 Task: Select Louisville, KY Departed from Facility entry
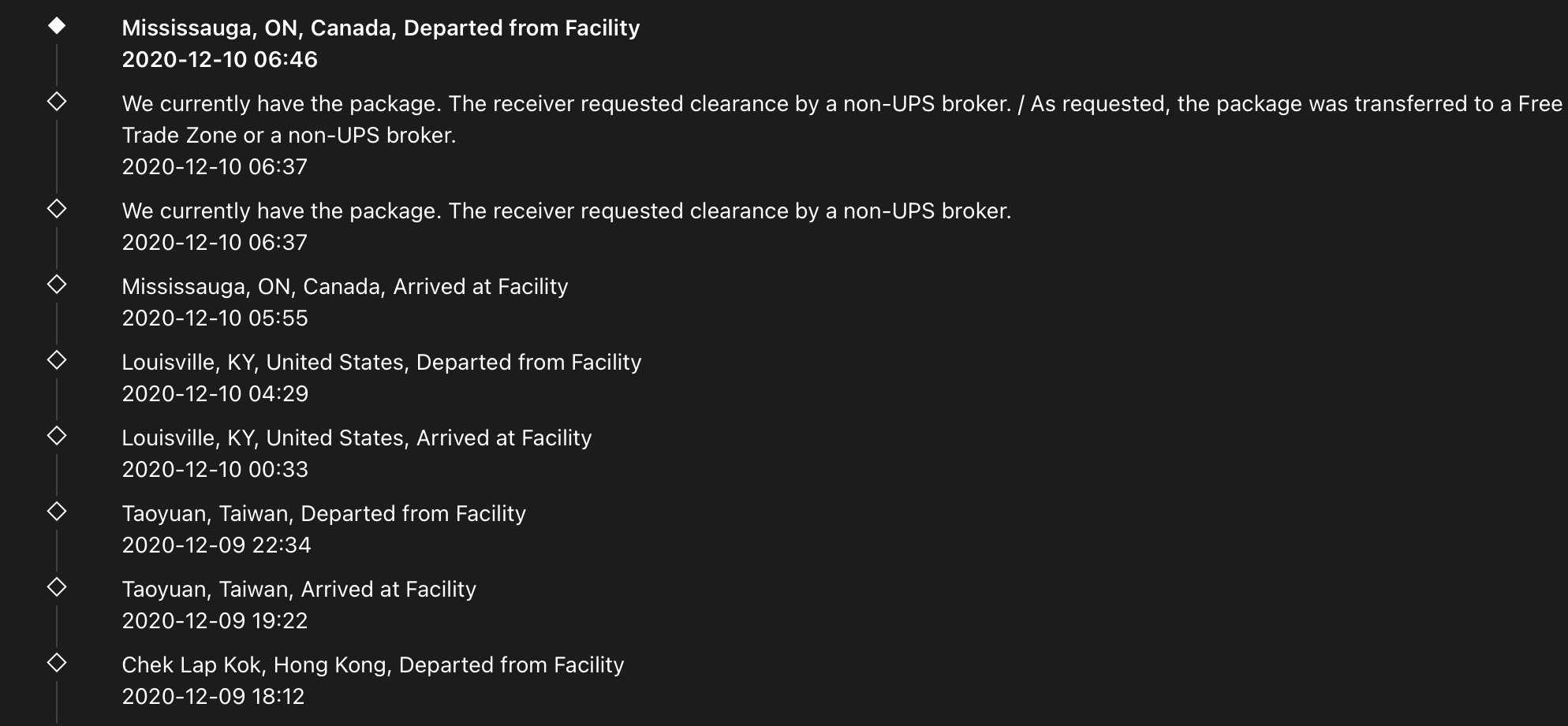[x=382, y=363]
